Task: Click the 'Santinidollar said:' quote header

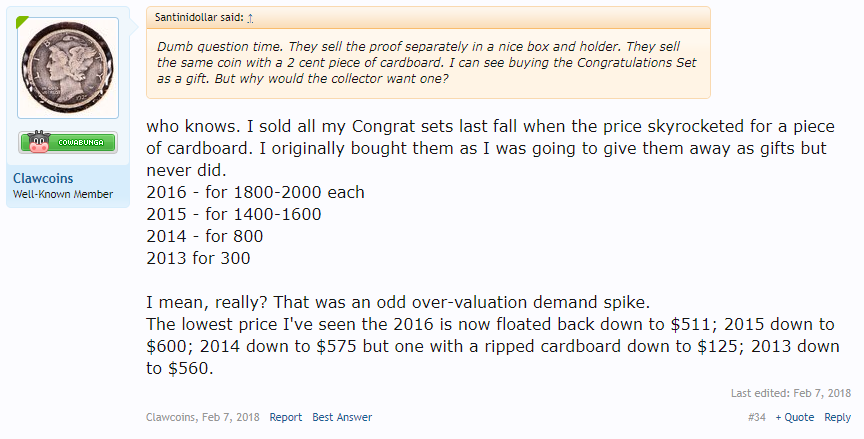Action: 199,18
